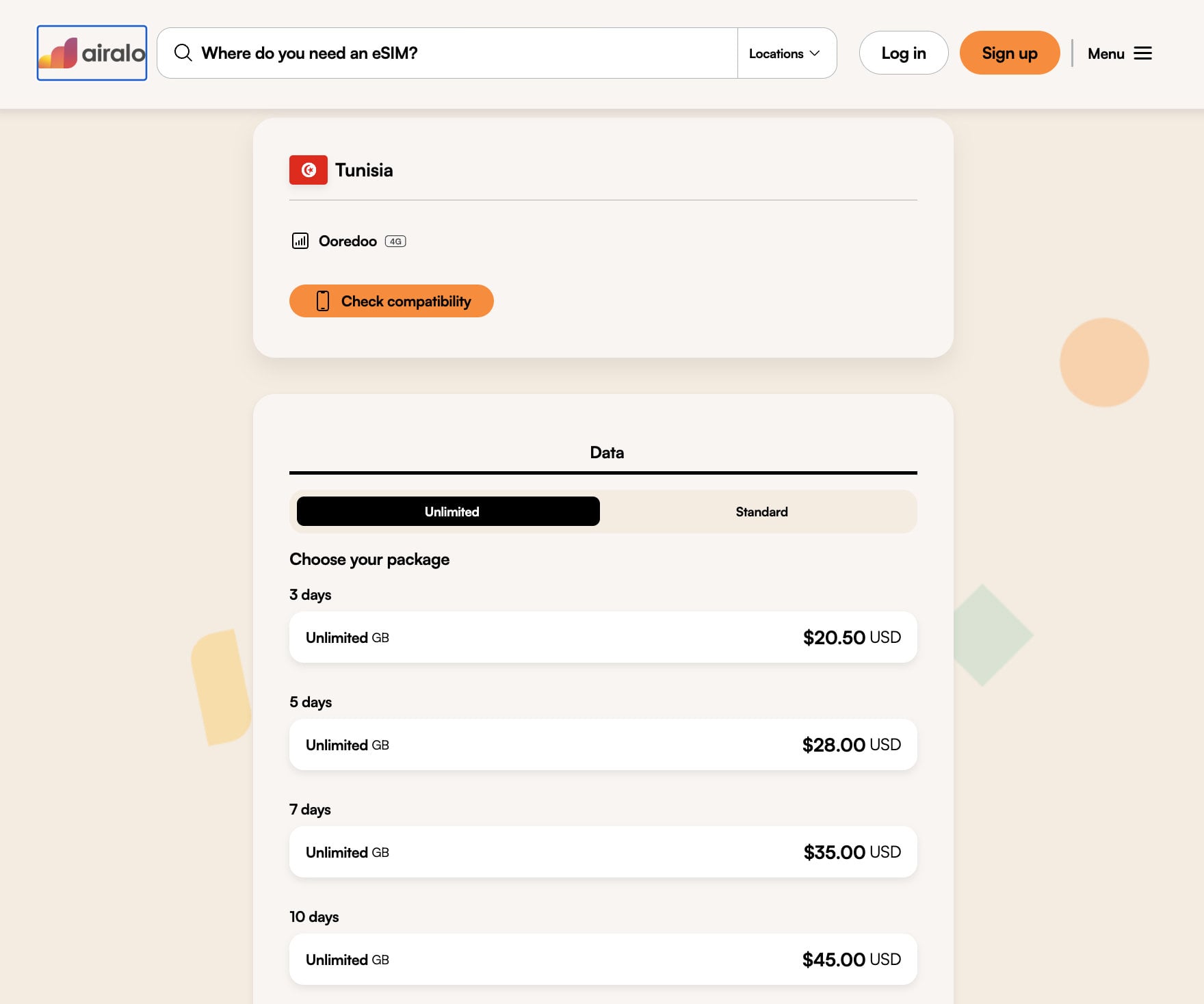The width and height of the screenshot is (1204, 1004).
Task: Choose the 5 days $28.00 package
Action: 603,745
